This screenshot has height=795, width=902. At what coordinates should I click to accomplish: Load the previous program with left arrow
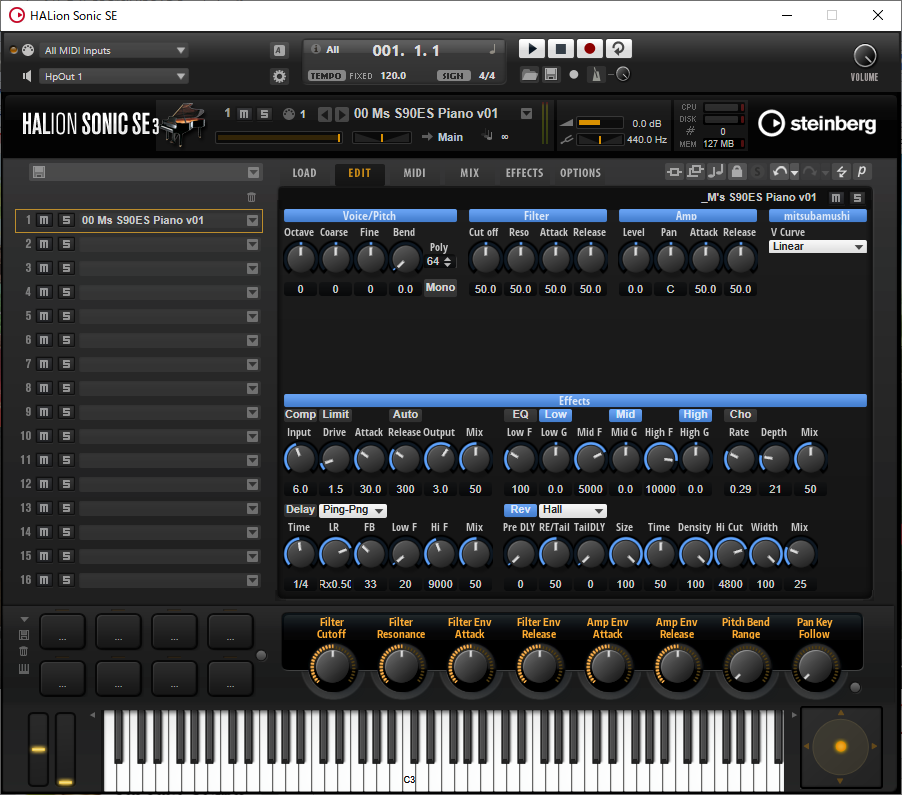324,114
